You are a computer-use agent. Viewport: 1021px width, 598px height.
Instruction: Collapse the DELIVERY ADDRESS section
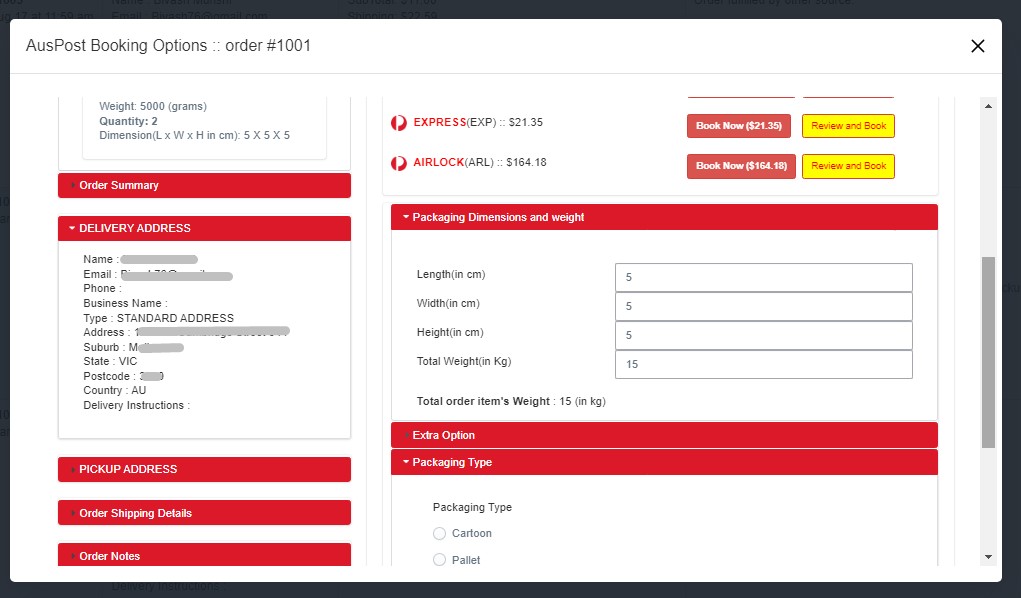[x=204, y=228]
